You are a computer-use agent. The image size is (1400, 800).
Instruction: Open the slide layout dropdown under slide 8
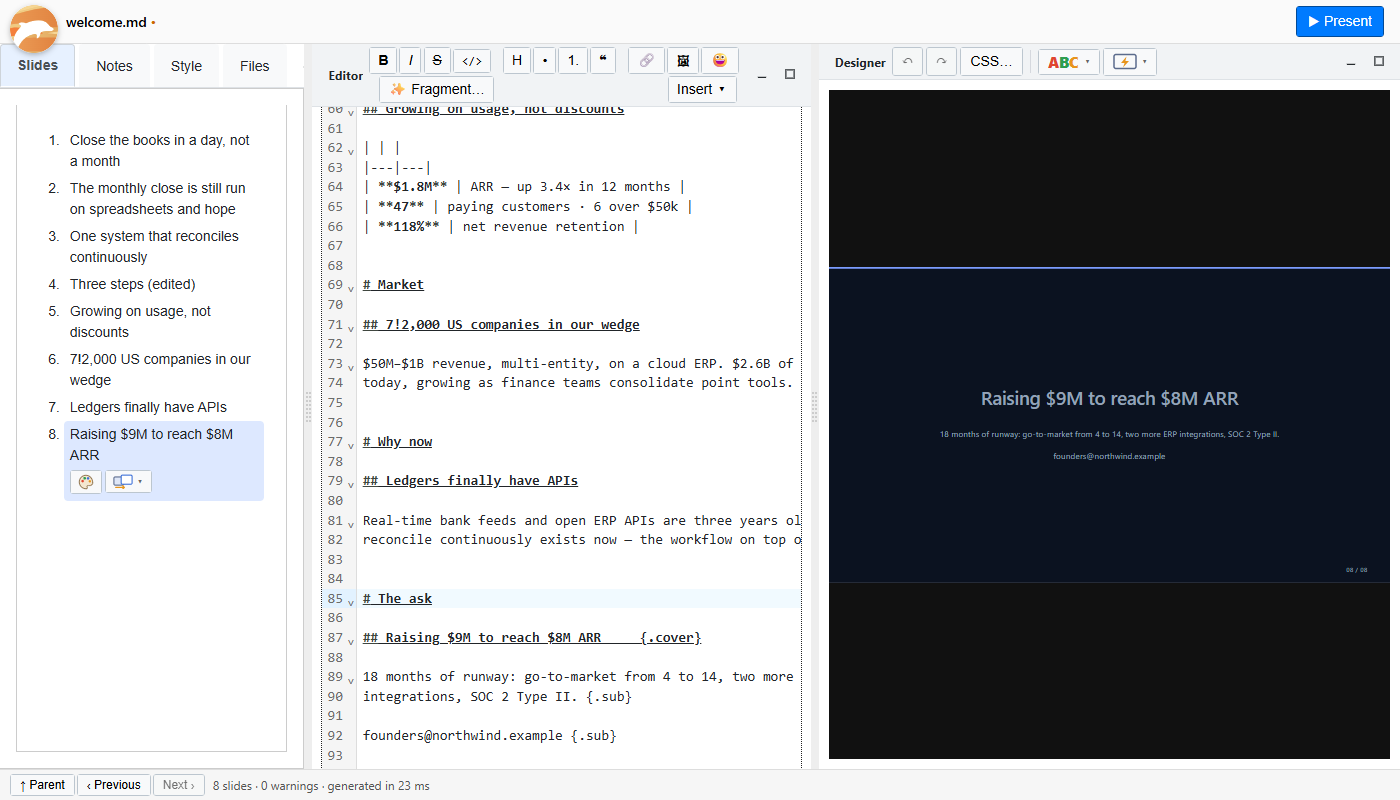(x=128, y=482)
